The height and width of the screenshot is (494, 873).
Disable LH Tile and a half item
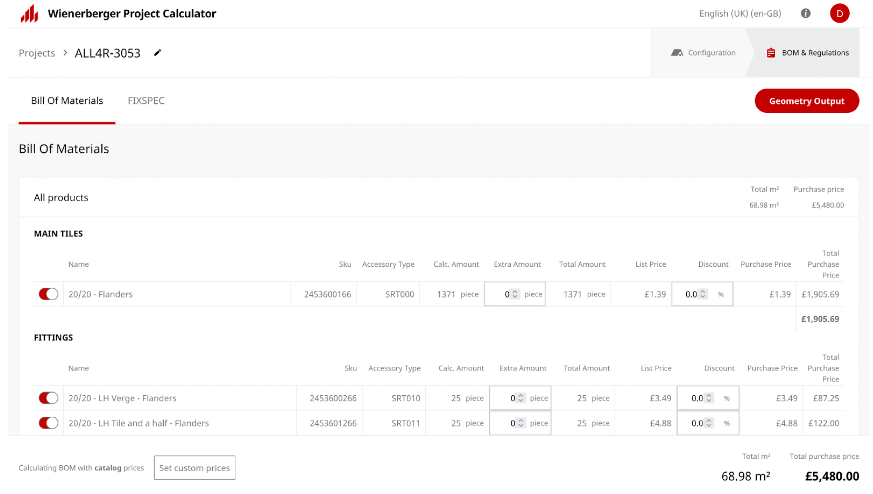click(x=48, y=423)
